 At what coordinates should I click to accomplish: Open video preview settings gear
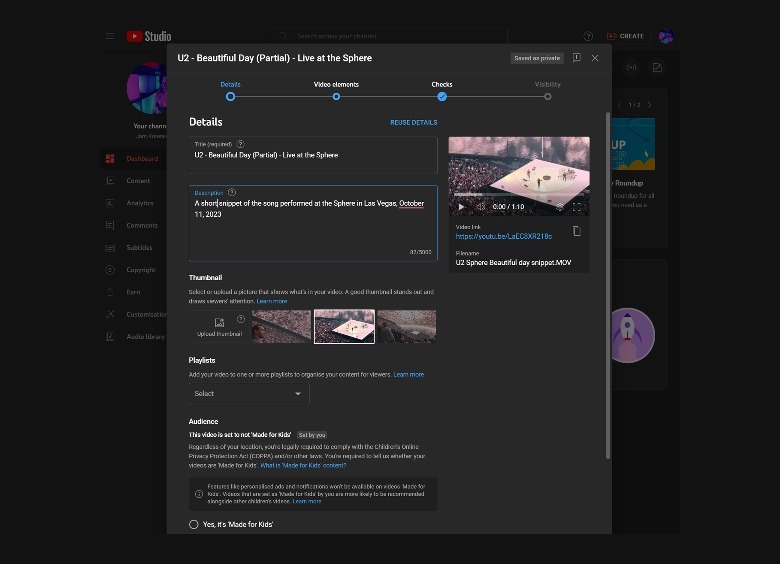[560, 206]
